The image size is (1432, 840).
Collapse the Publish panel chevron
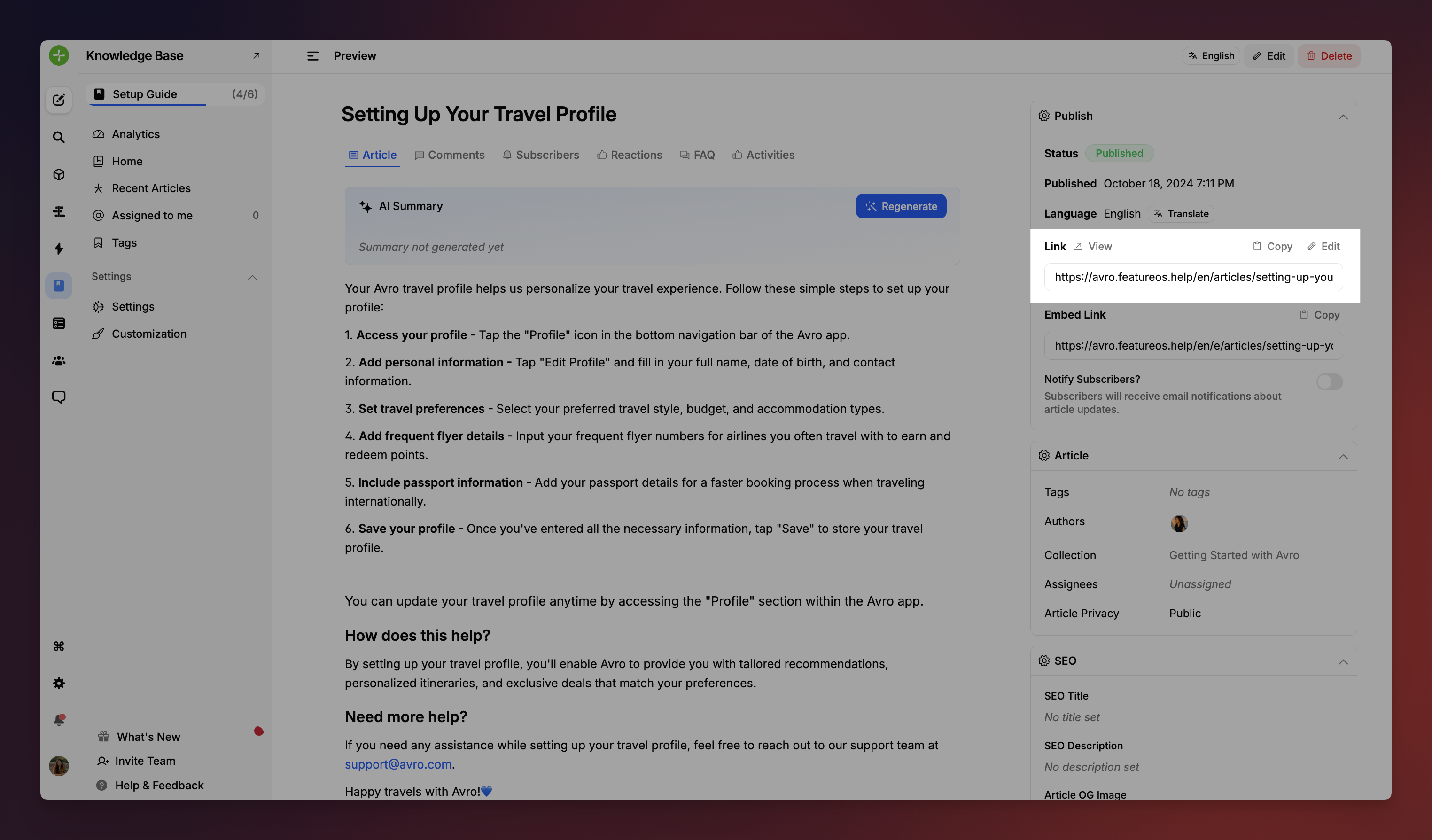click(x=1343, y=117)
